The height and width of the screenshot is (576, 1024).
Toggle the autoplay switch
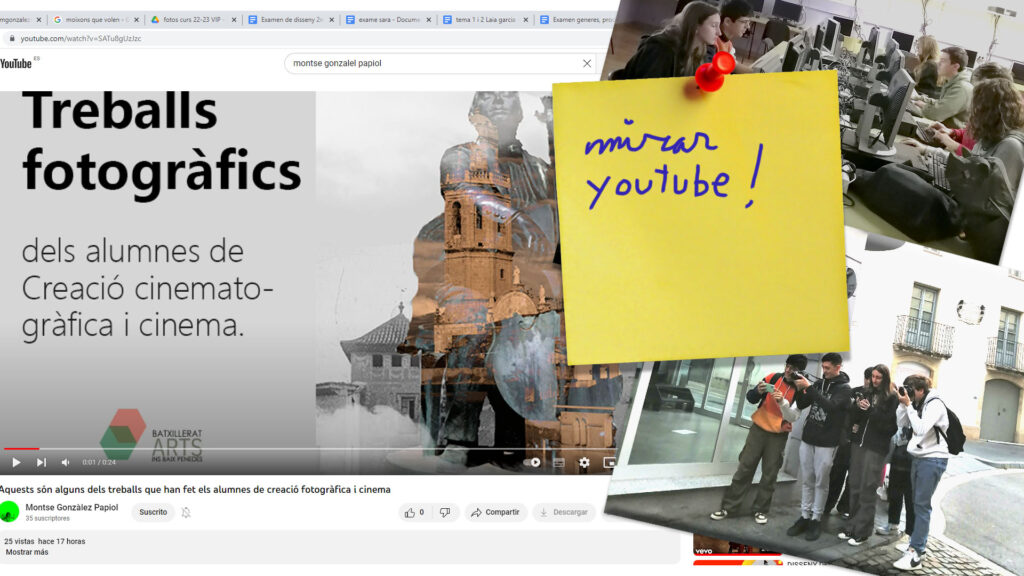click(532, 462)
